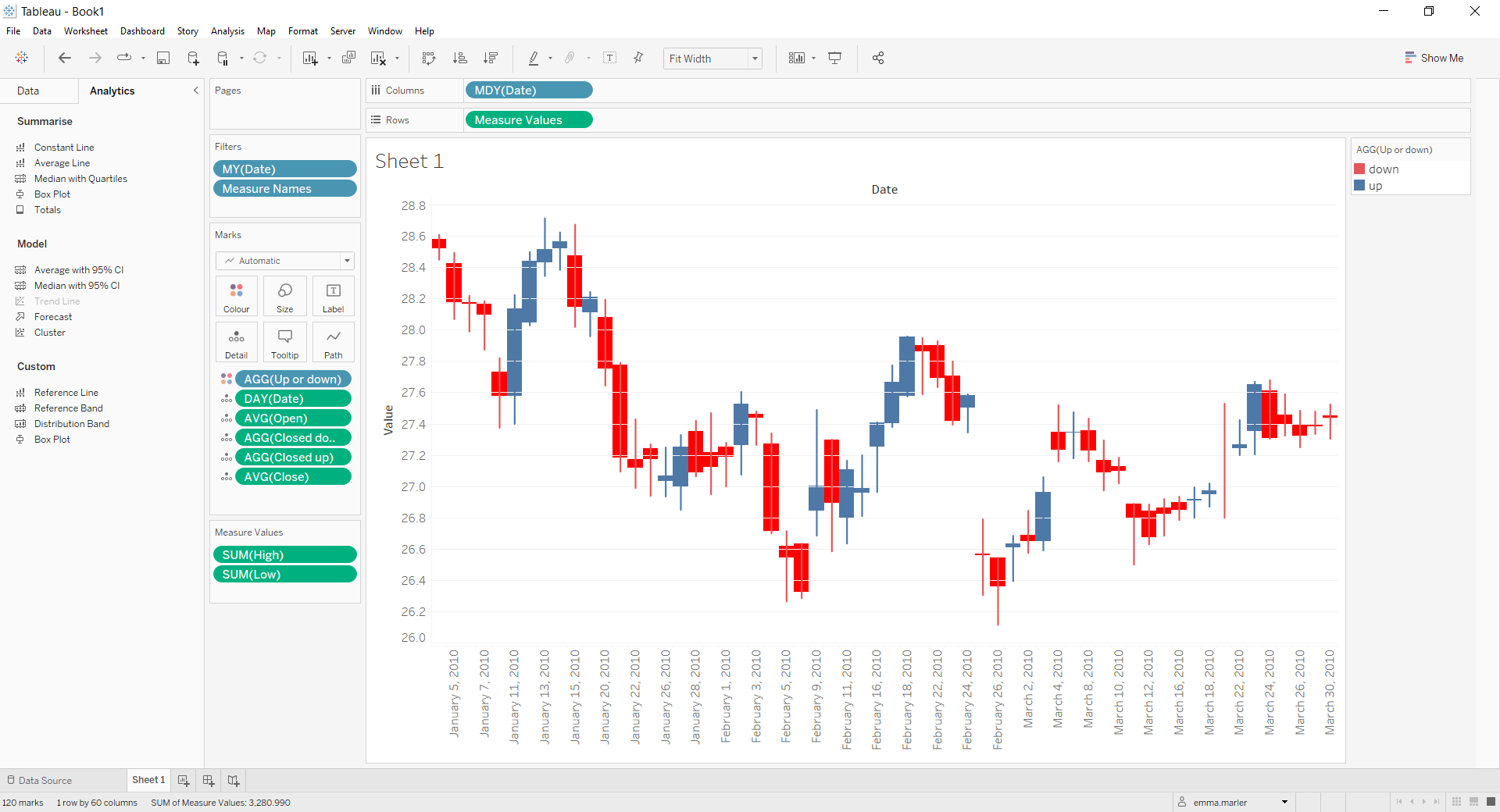This screenshot has width=1500, height=812.
Task: Expand the marks type Automatic dropdown
Action: (x=346, y=260)
